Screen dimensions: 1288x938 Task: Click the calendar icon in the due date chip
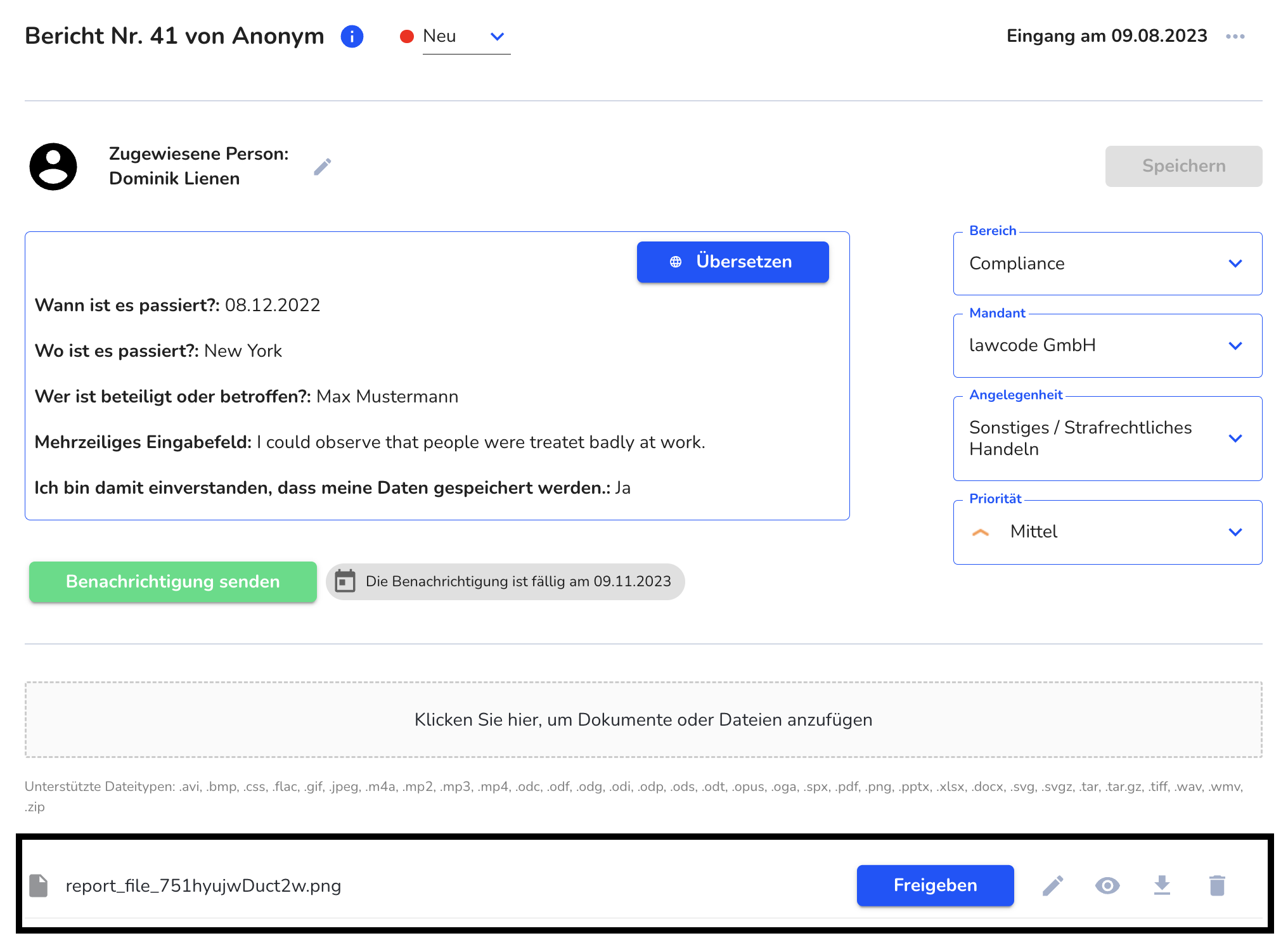(x=345, y=581)
